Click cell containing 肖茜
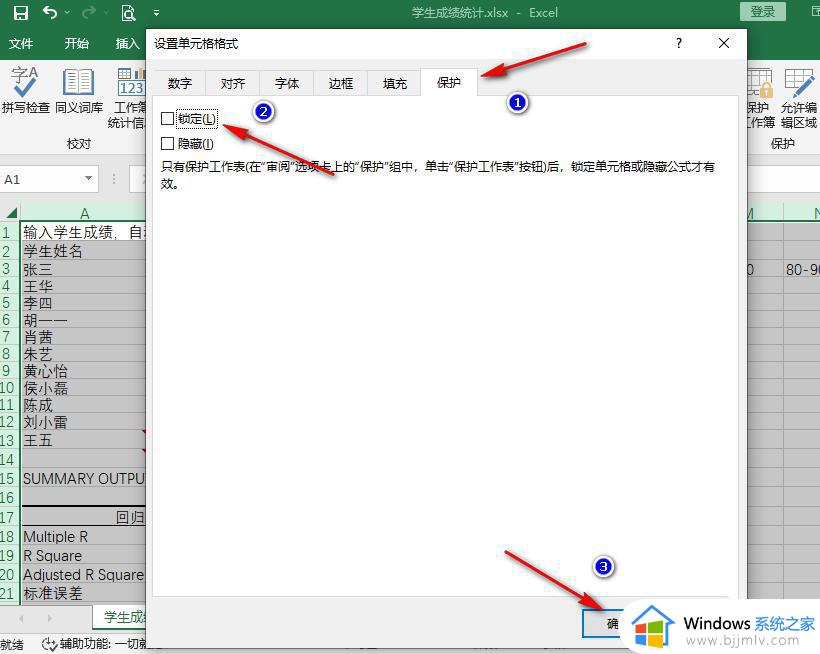Screen dimensions: 820x654 click(84, 337)
